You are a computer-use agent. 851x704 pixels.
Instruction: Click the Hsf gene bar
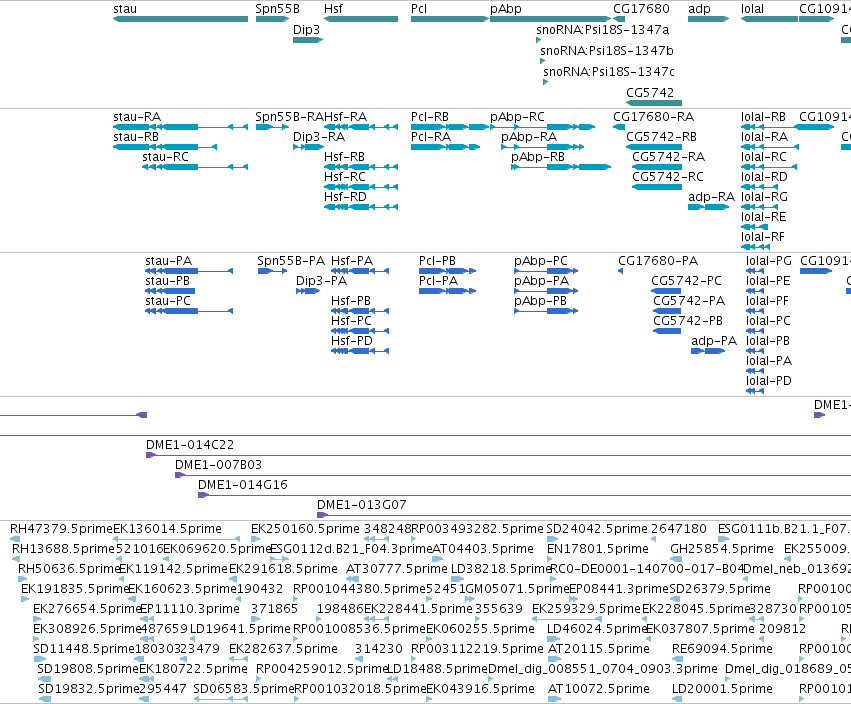(x=361, y=19)
